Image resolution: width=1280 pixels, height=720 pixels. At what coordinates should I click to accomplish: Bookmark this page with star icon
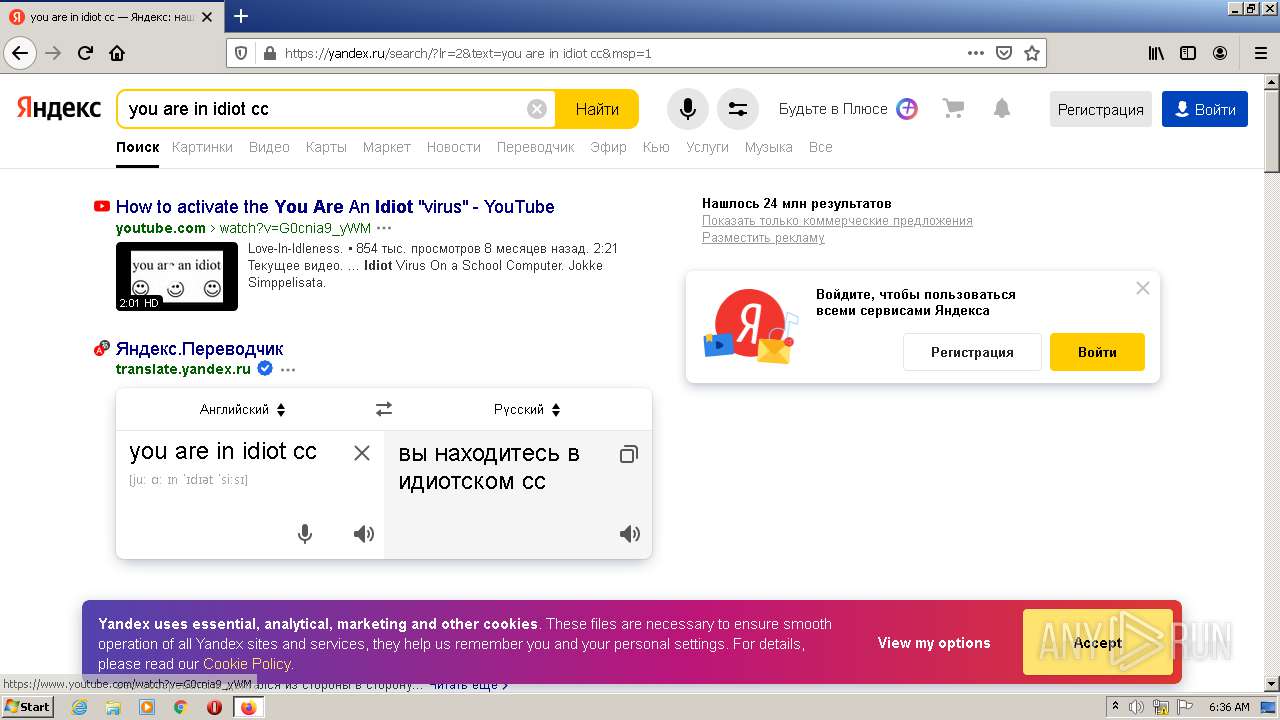coord(1032,53)
